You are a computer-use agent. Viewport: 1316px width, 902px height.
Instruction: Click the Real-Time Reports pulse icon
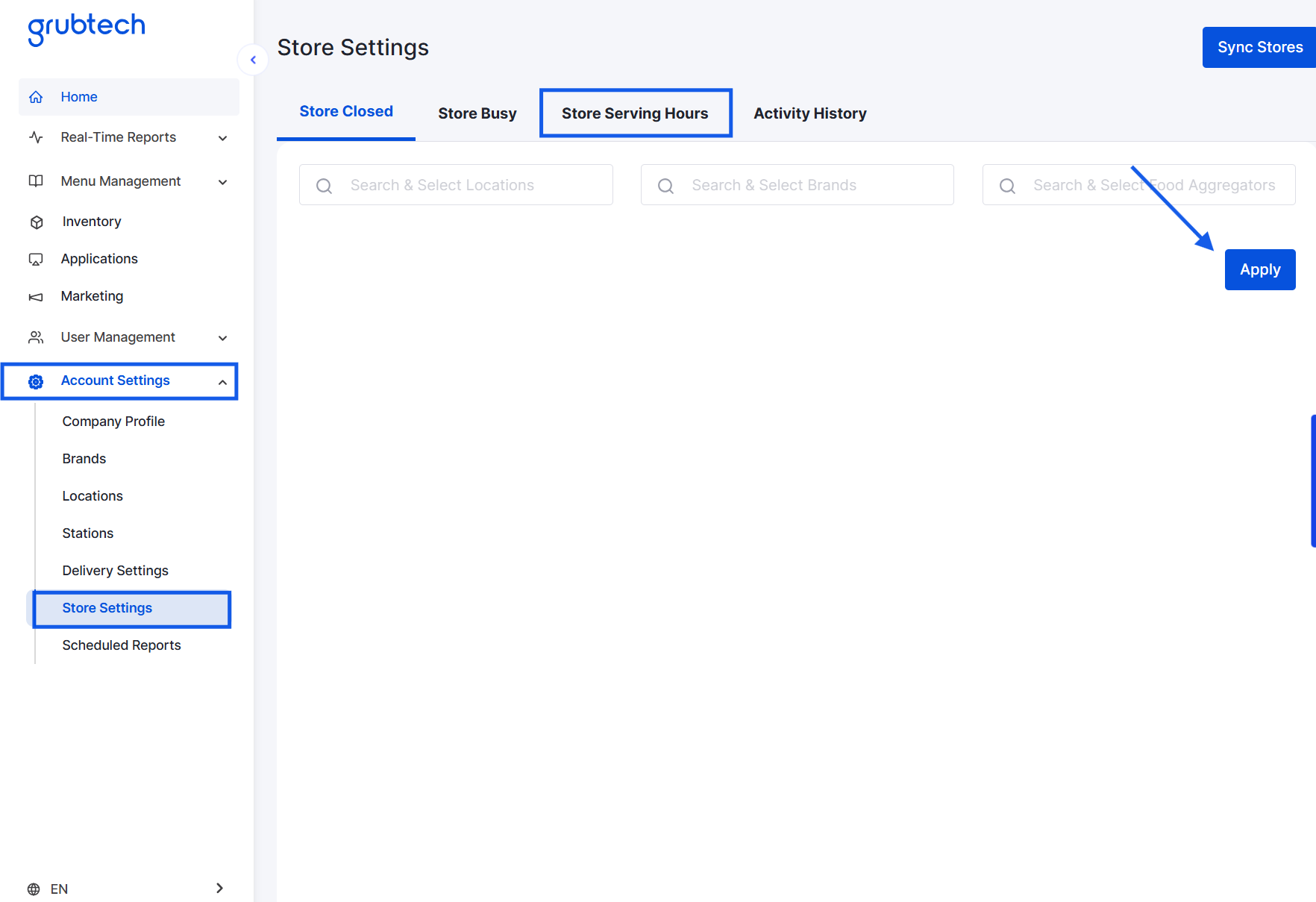pyautogui.click(x=37, y=137)
